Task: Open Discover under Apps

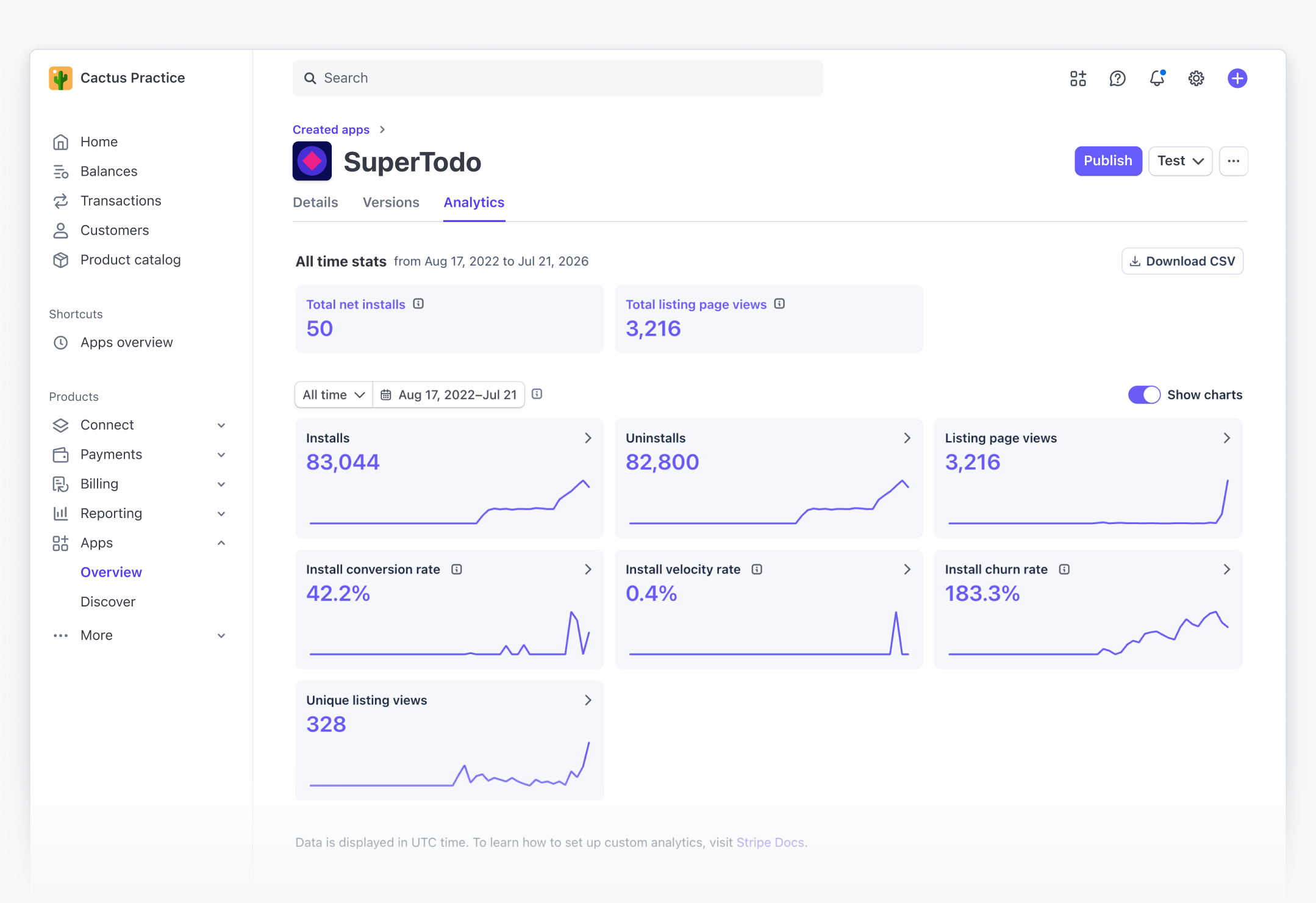Action: (x=108, y=602)
